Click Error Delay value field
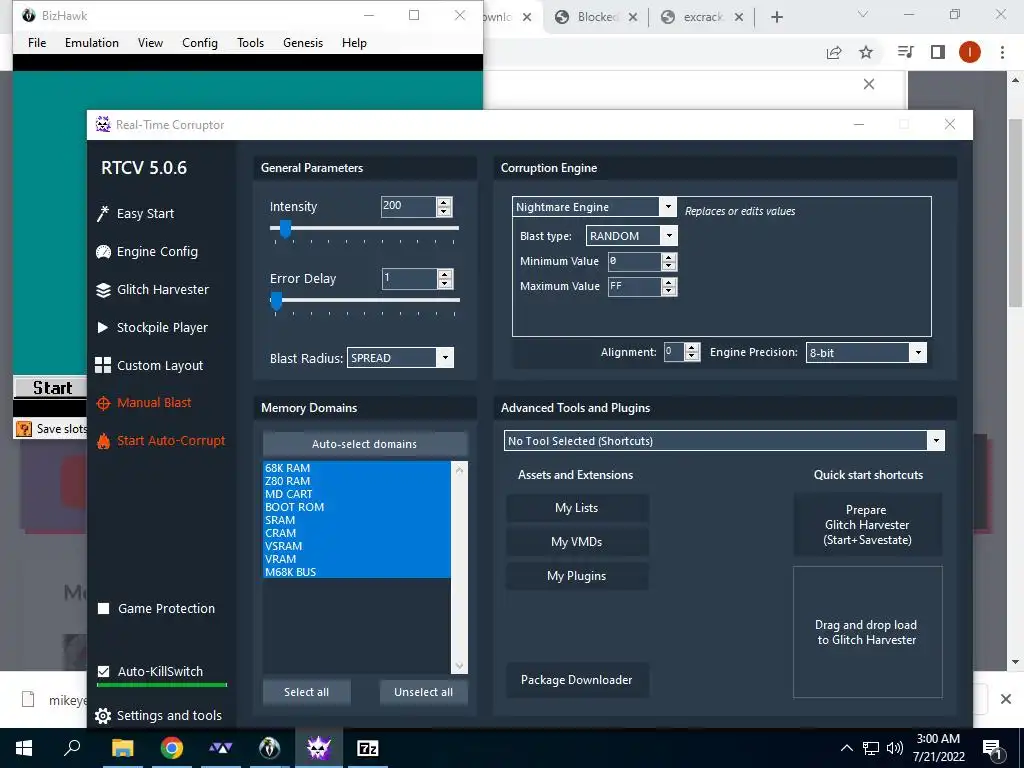Screen dimensions: 1024x768 point(409,279)
